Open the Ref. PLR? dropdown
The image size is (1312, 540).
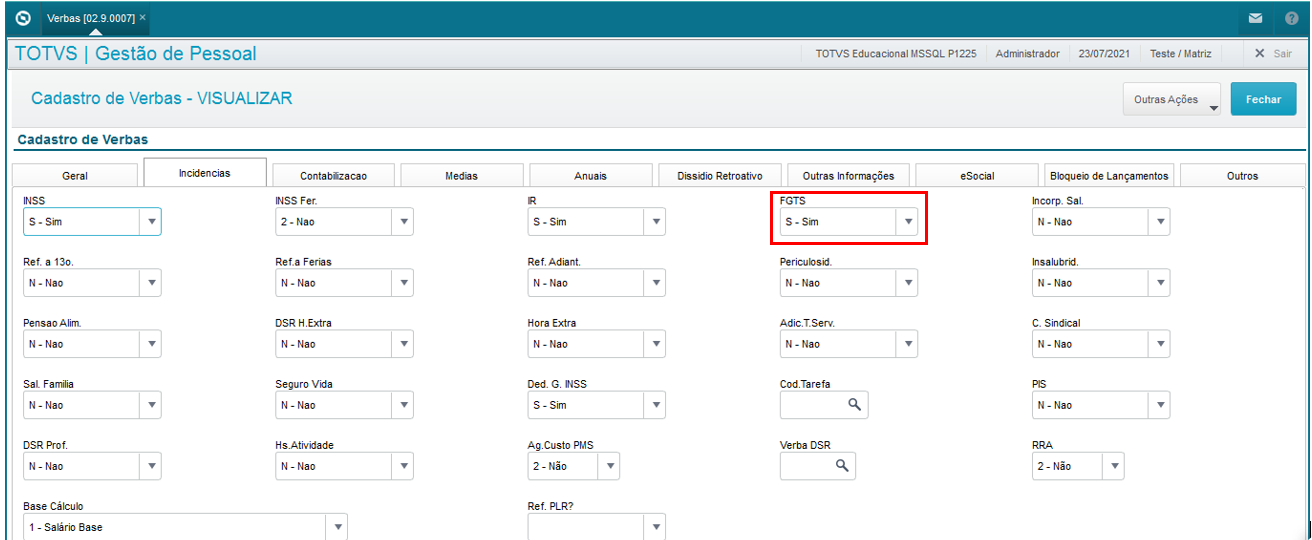[x=656, y=527]
